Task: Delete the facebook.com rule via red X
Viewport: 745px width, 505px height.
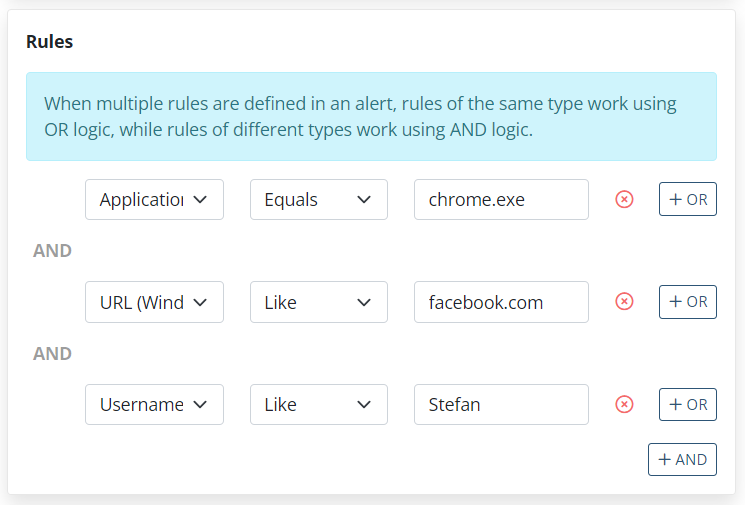Action: [624, 302]
